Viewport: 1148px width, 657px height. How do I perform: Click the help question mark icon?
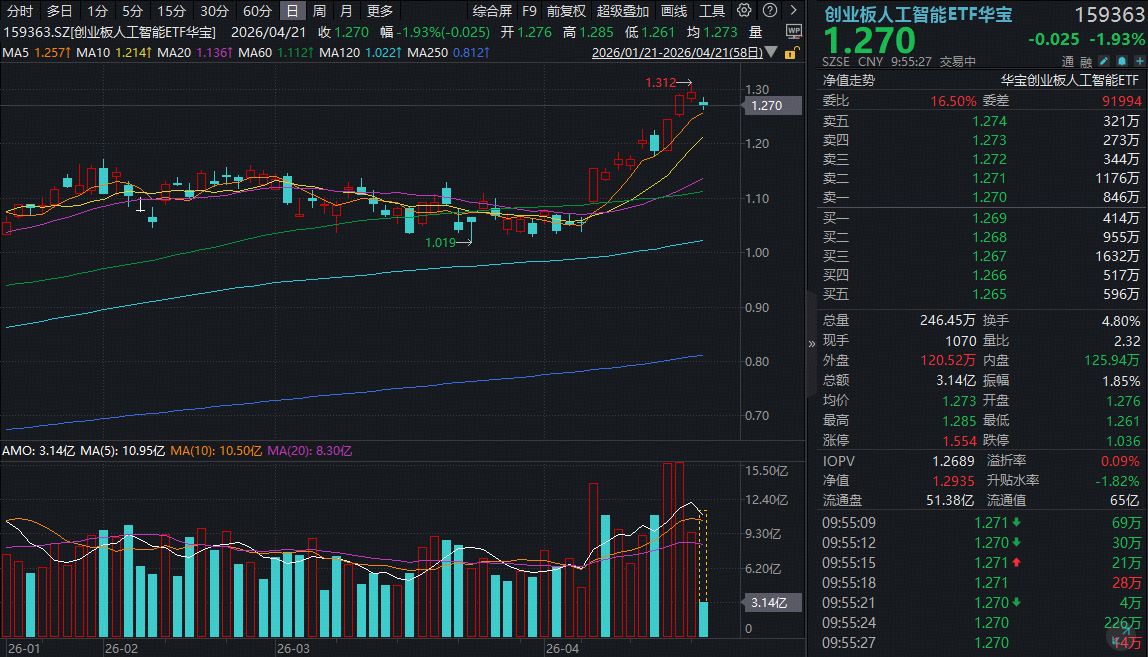(x=767, y=11)
